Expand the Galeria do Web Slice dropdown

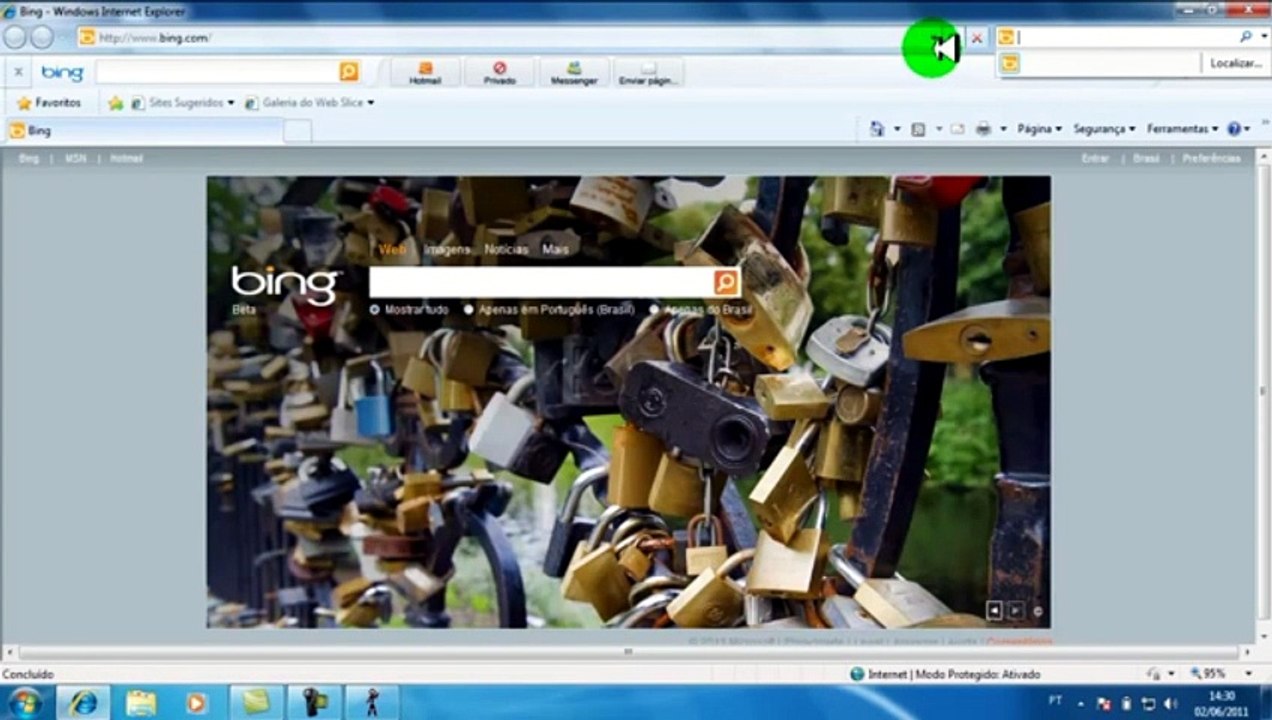point(370,103)
